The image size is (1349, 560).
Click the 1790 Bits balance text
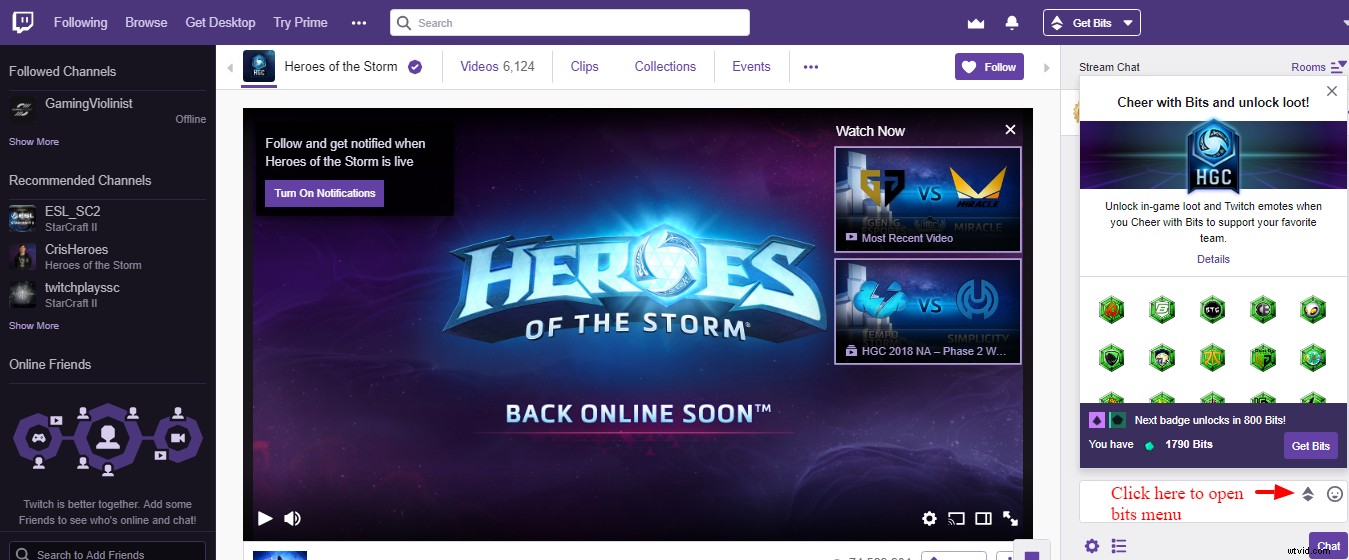point(1188,444)
